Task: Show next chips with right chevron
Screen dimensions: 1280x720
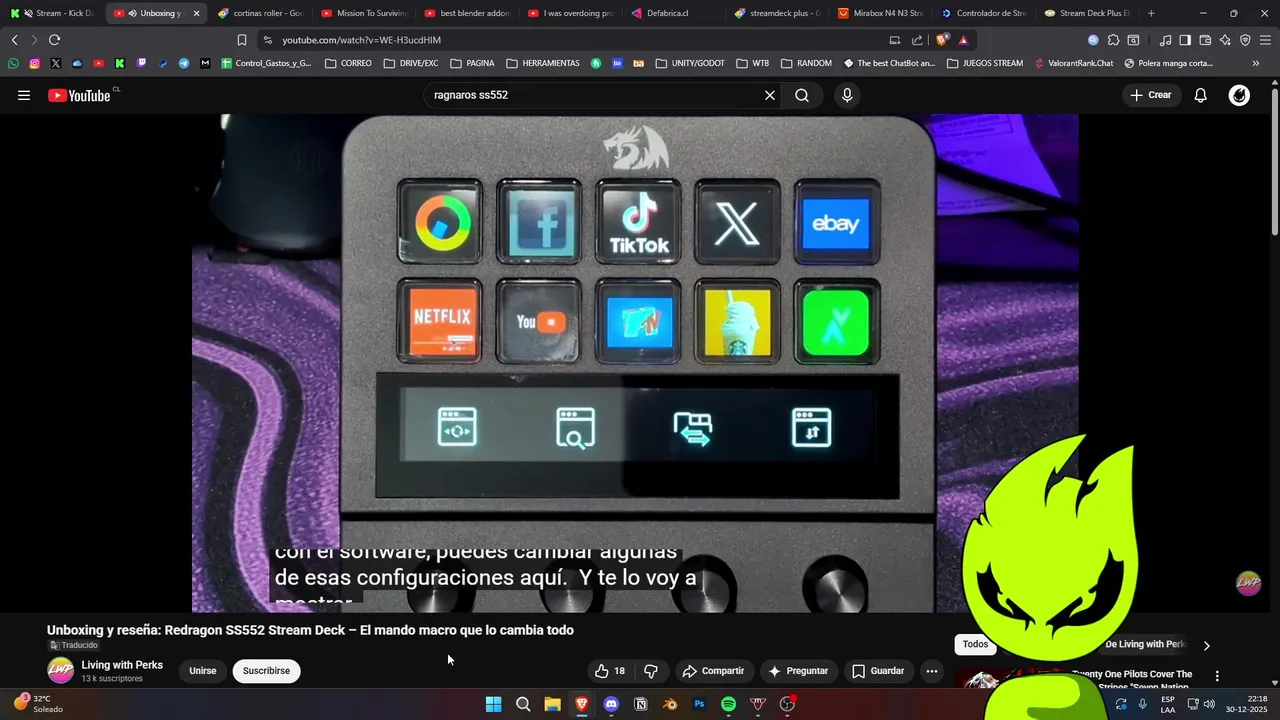Action: (1207, 645)
